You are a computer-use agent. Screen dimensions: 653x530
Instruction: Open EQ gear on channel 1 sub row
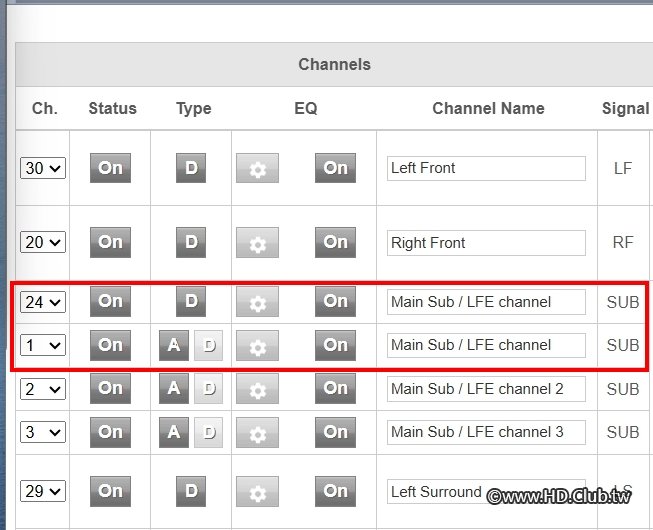(x=257, y=346)
